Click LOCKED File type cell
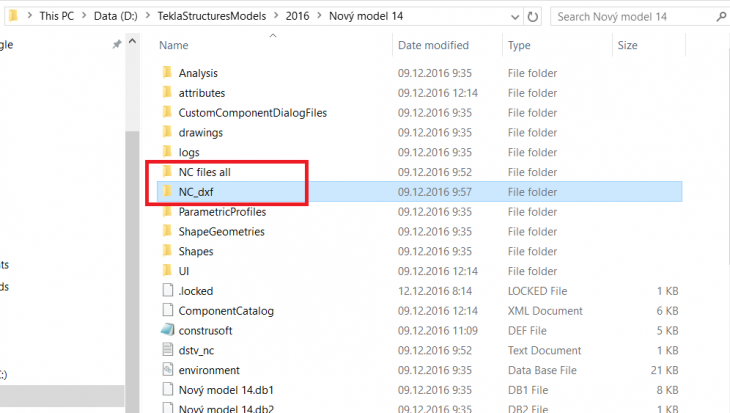 (537, 291)
